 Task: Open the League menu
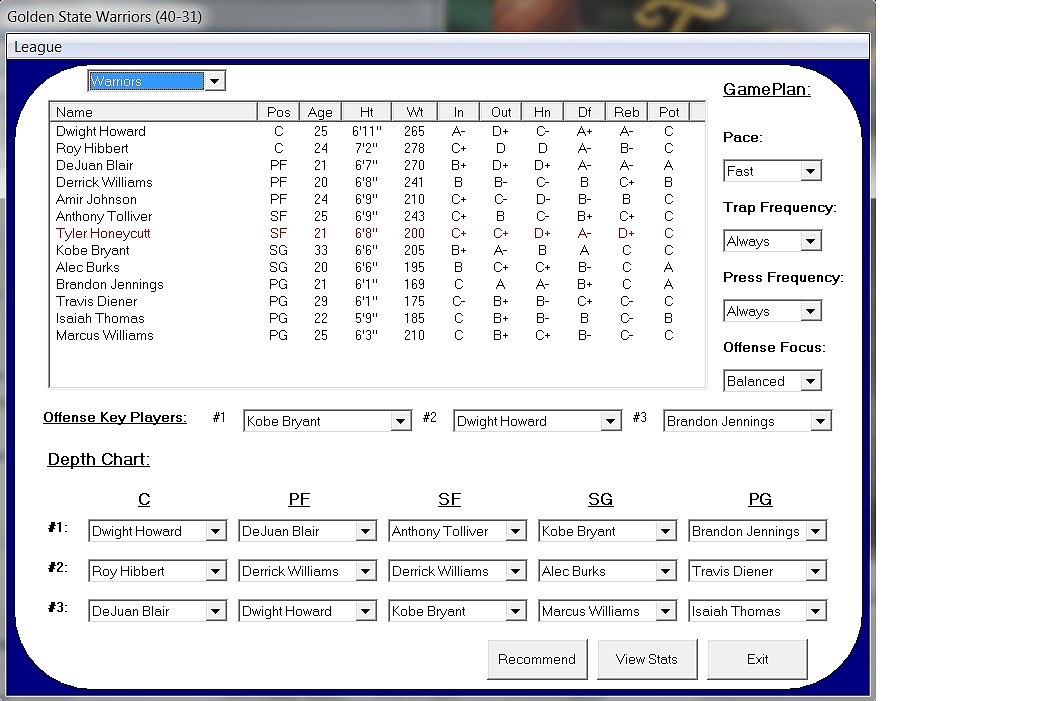click(x=38, y=47)
